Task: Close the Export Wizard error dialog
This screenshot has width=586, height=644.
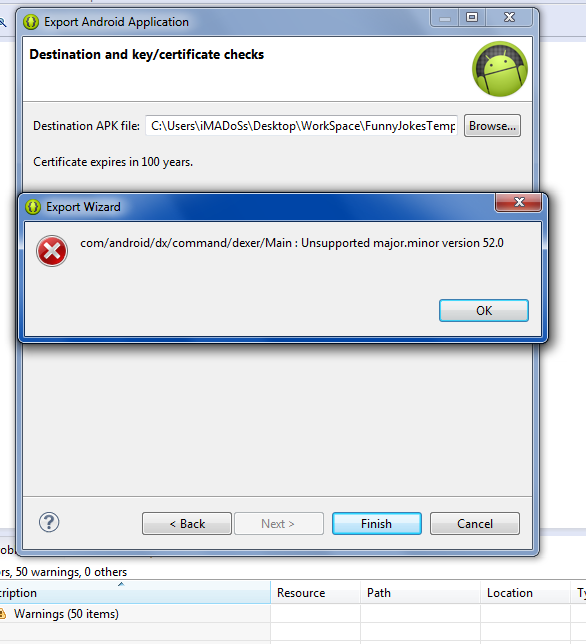Action: point(519,202)
